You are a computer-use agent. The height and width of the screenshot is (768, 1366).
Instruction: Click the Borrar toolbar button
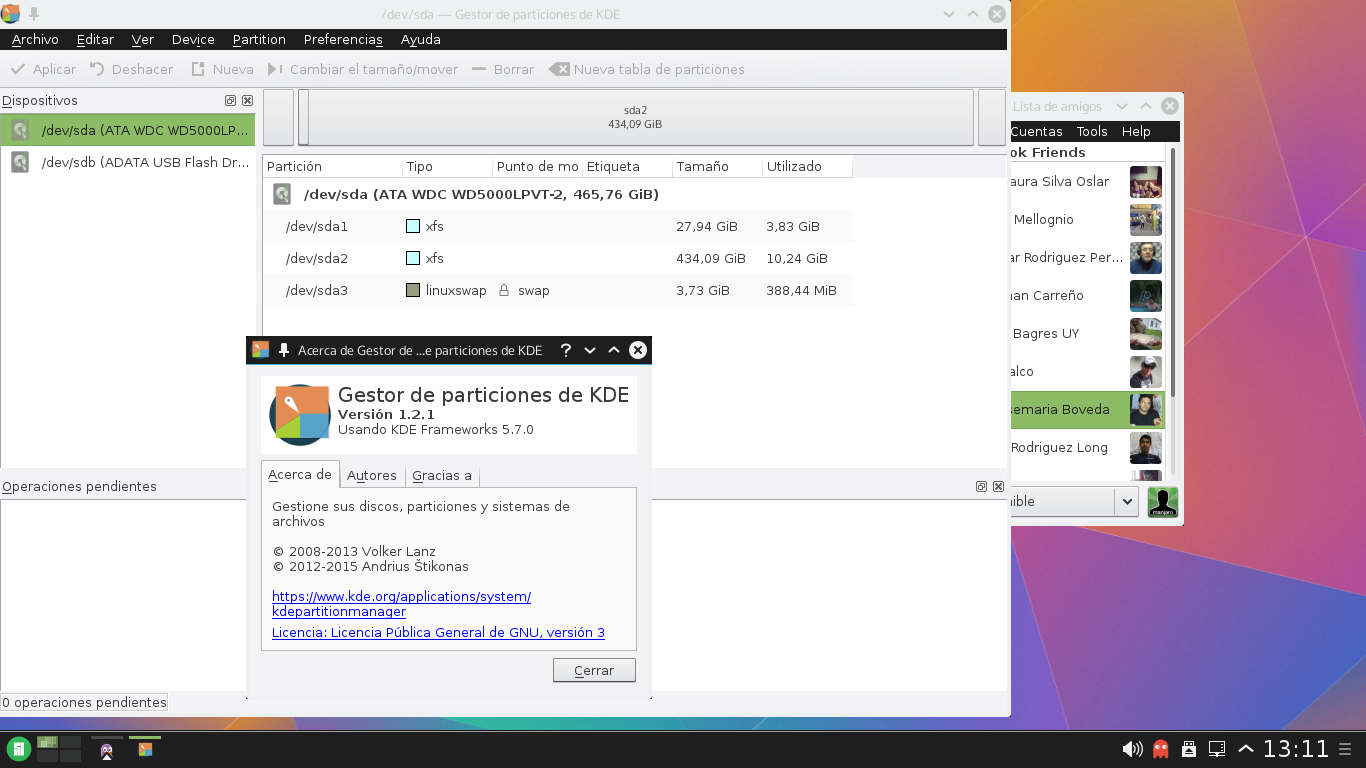[x=503, y=69]
